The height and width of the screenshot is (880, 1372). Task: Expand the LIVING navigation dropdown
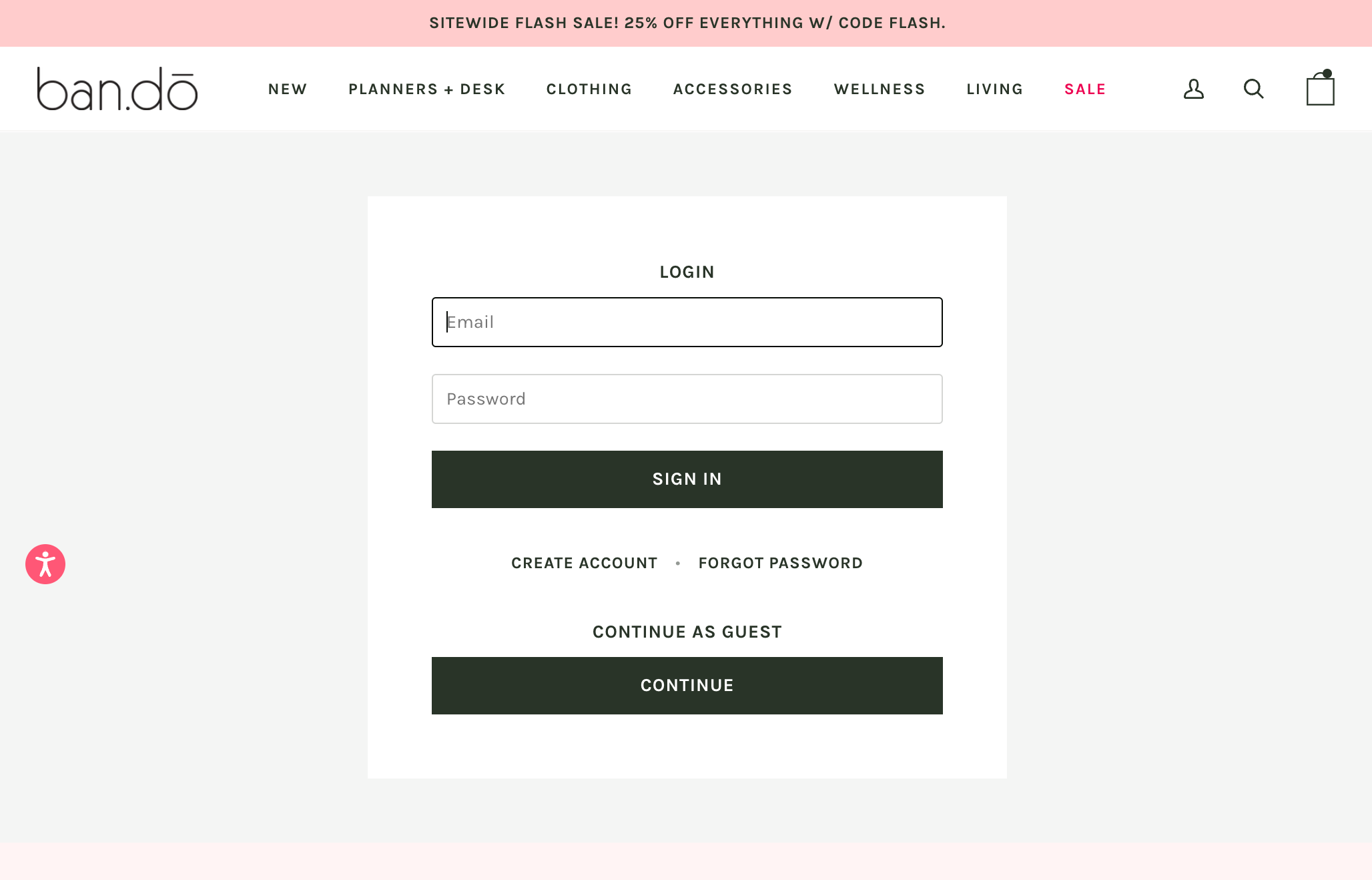pyautogui.click(x=994, y=88)
